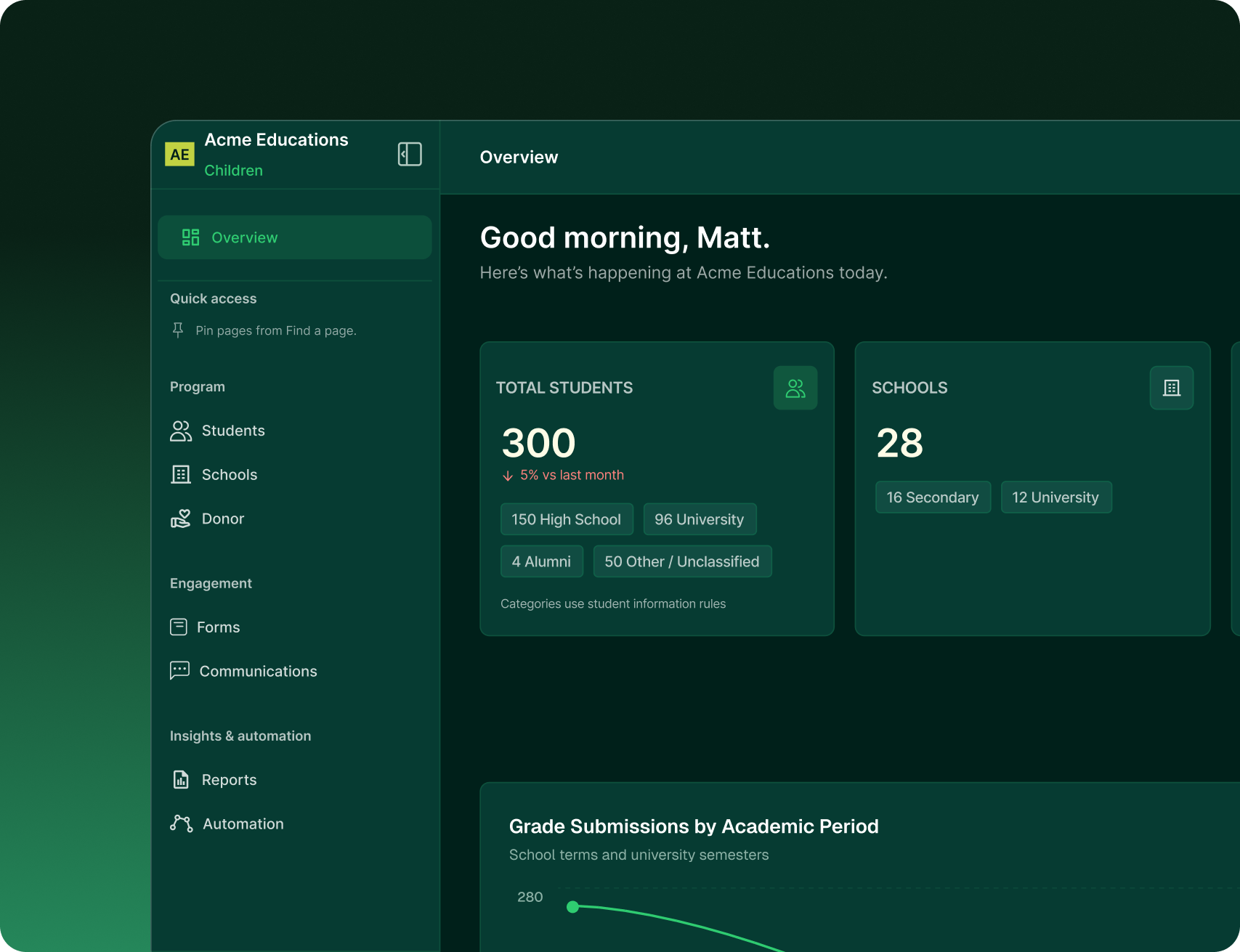Click the first data point on the chart
Image resolution: width=1240 pixels, height=952 pixels.
click(x=572, y=906)
